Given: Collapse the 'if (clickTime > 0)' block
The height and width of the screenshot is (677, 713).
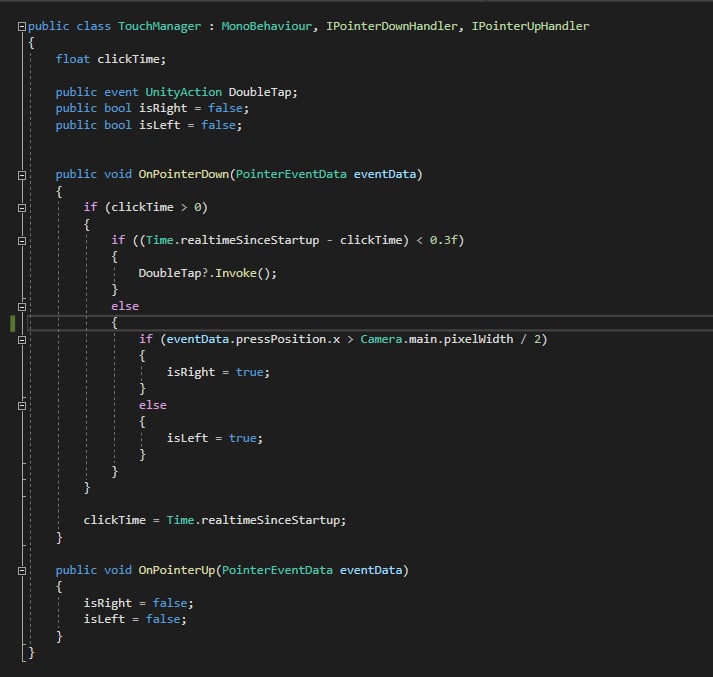Looking at the screenshot, I should [21, 208].
